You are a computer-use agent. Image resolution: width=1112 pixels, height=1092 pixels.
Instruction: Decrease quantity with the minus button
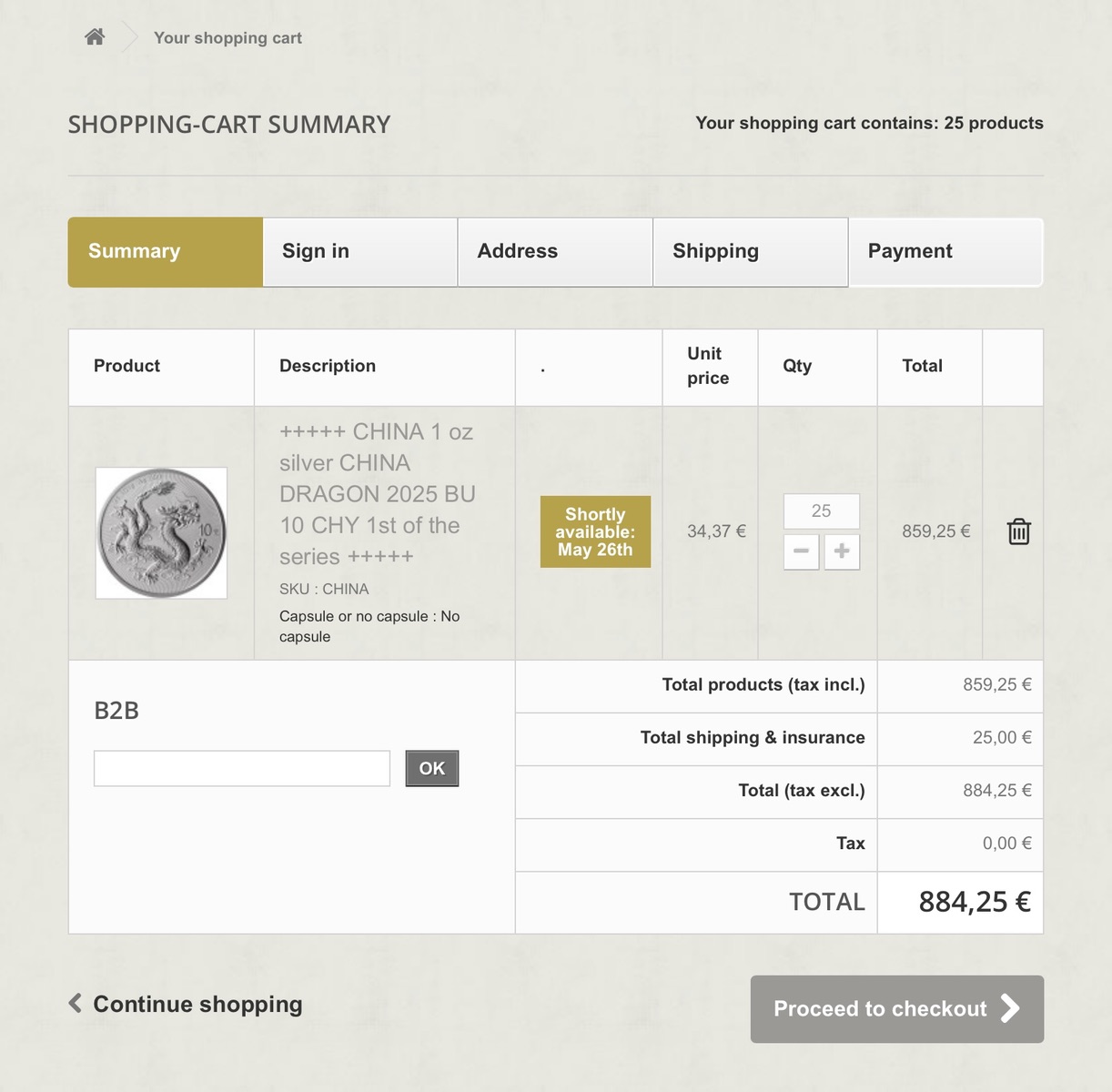click(801, 551)
